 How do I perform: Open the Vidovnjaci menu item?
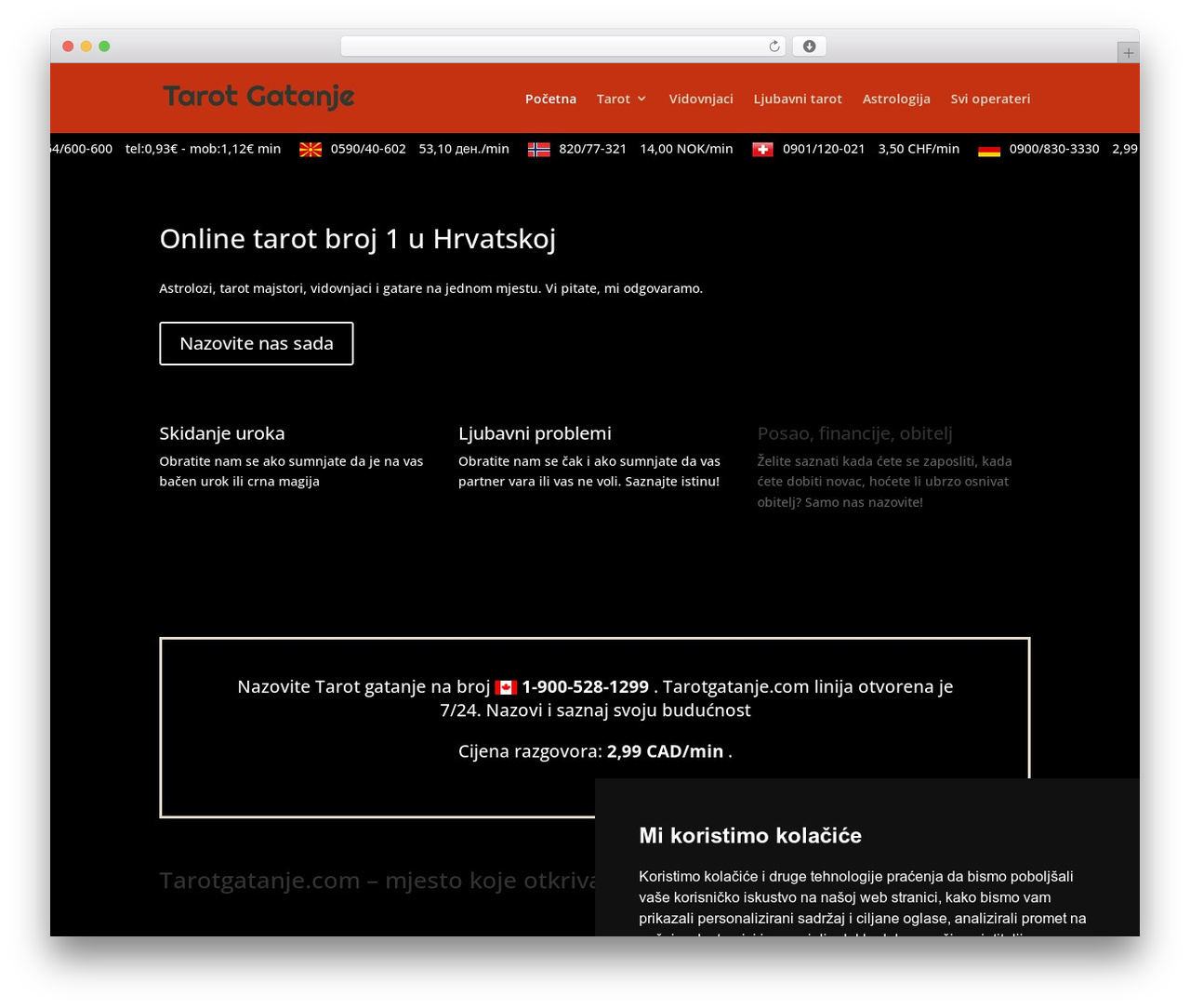[x=701, y=99]
